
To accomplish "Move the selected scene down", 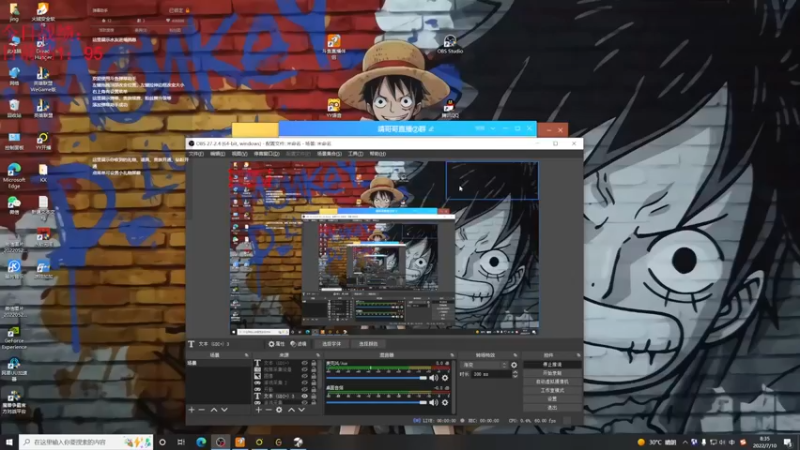I will click(x=224, y=410).
